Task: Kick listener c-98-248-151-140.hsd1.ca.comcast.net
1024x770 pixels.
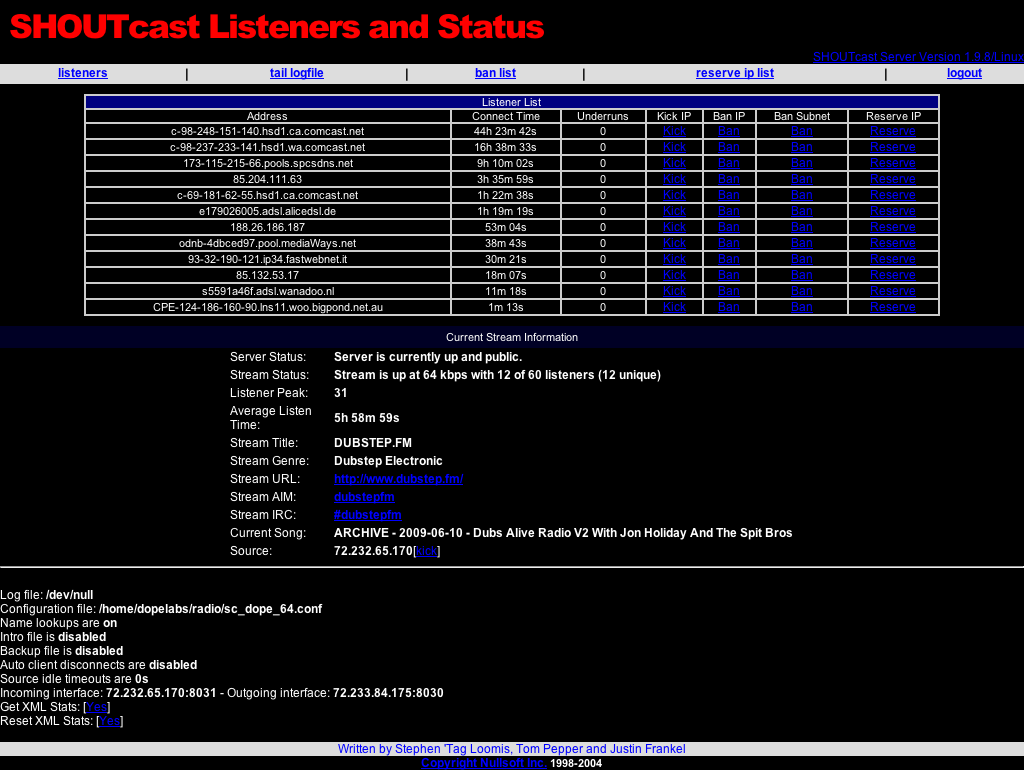Action: [674, 131]
